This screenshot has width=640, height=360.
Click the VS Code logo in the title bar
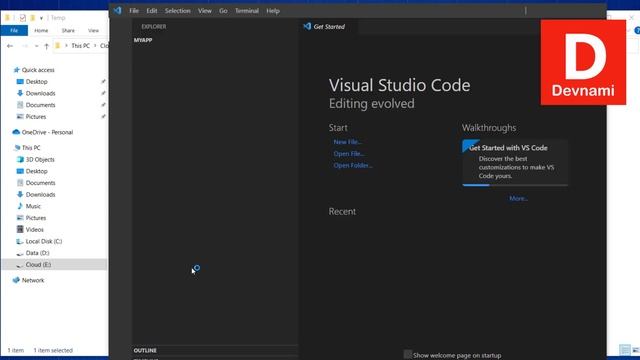coord(118,11)
